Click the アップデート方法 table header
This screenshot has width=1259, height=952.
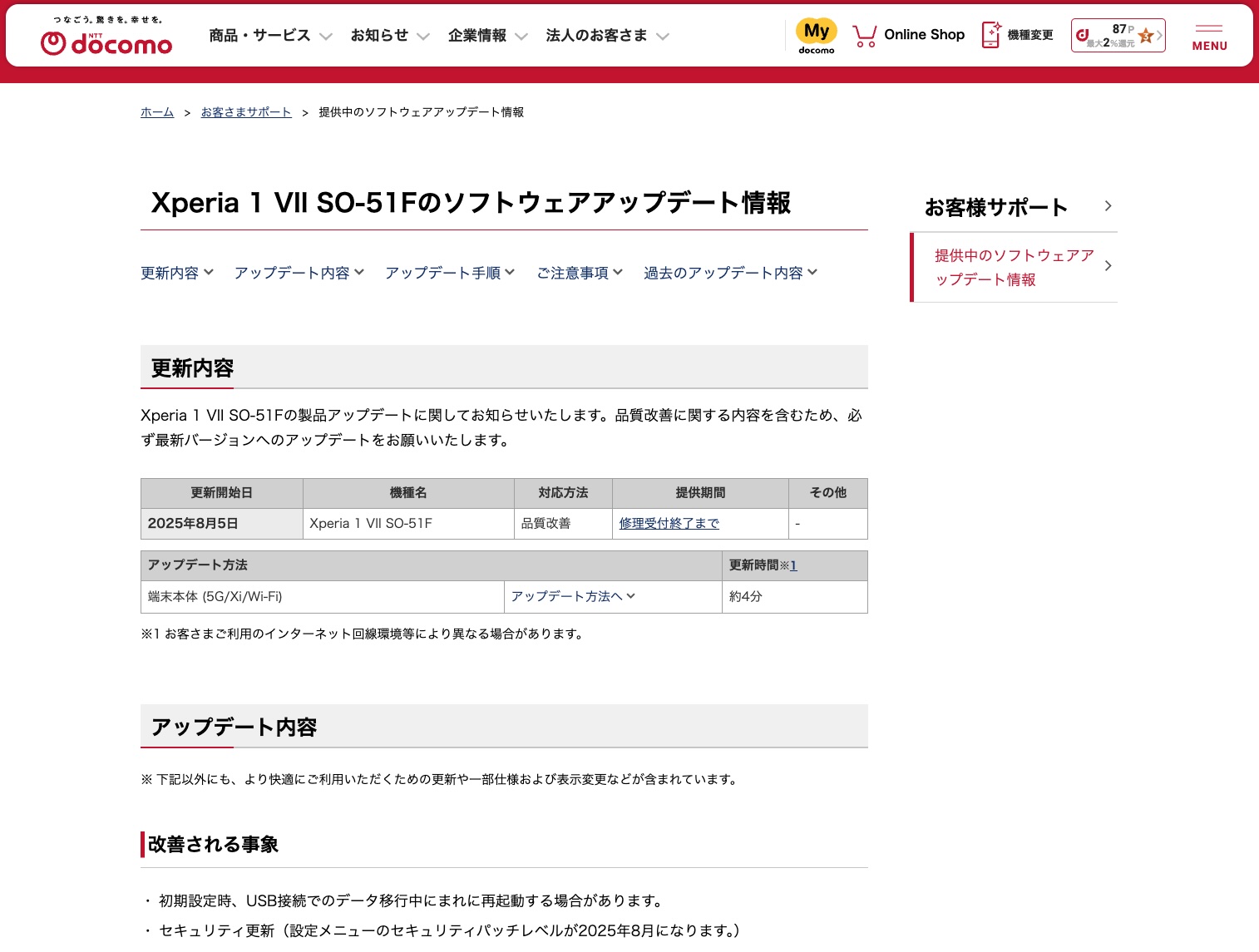point(432,565)
